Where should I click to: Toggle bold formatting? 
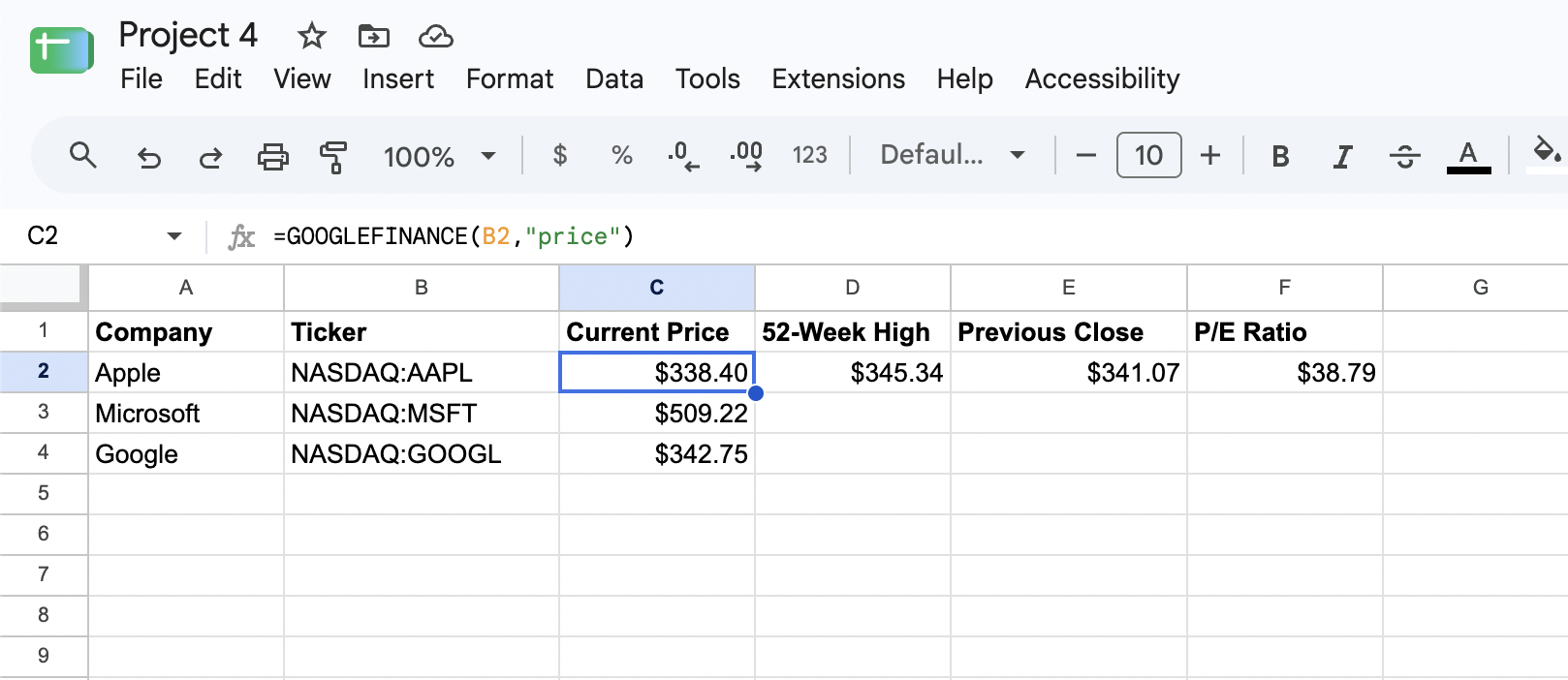(1280, 156)
